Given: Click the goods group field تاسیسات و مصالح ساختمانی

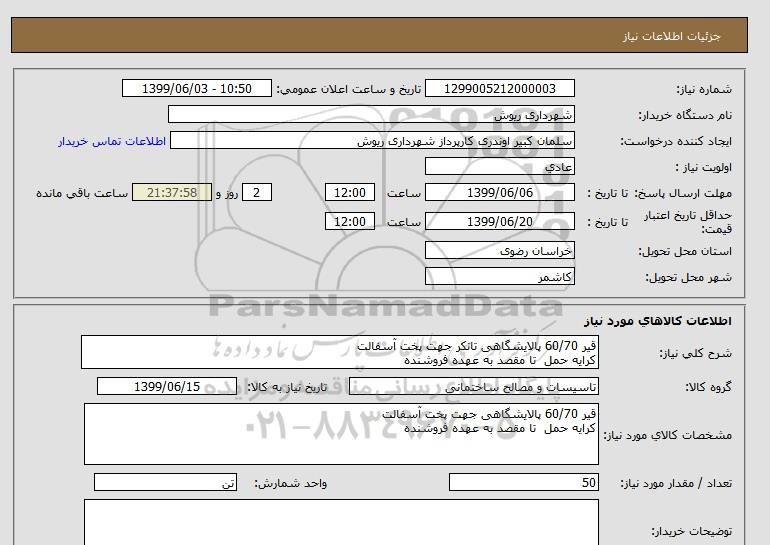Looking at the screenshot, I should (x=473, y=386).
